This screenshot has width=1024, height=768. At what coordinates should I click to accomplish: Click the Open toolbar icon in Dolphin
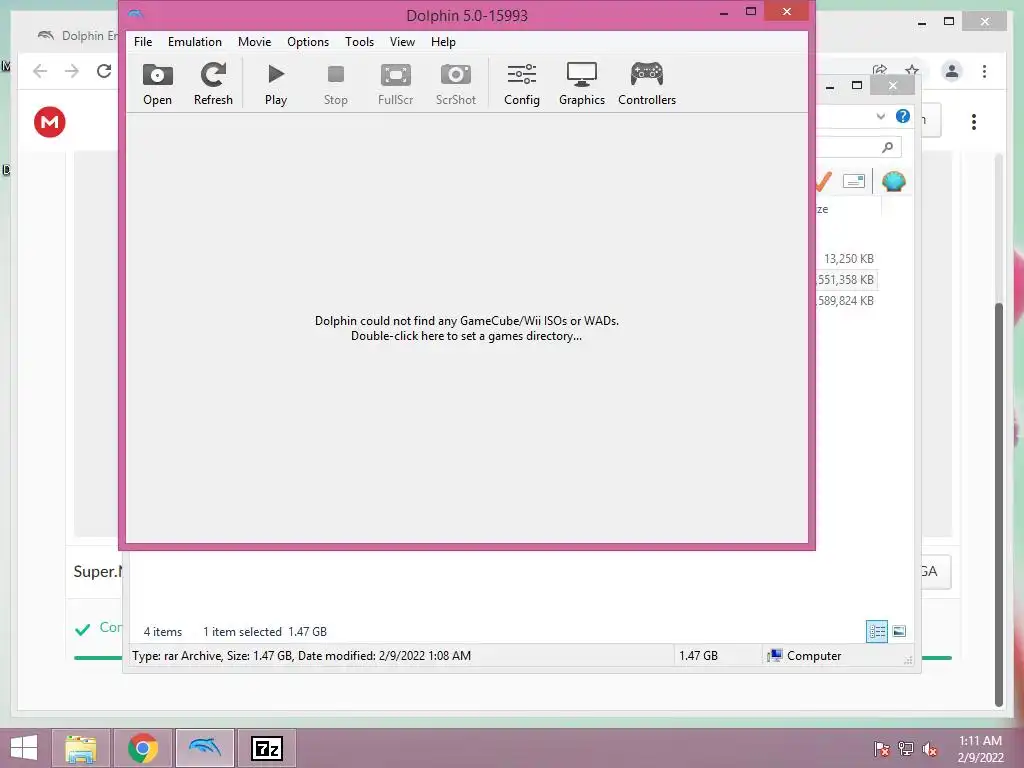(157, 84)
